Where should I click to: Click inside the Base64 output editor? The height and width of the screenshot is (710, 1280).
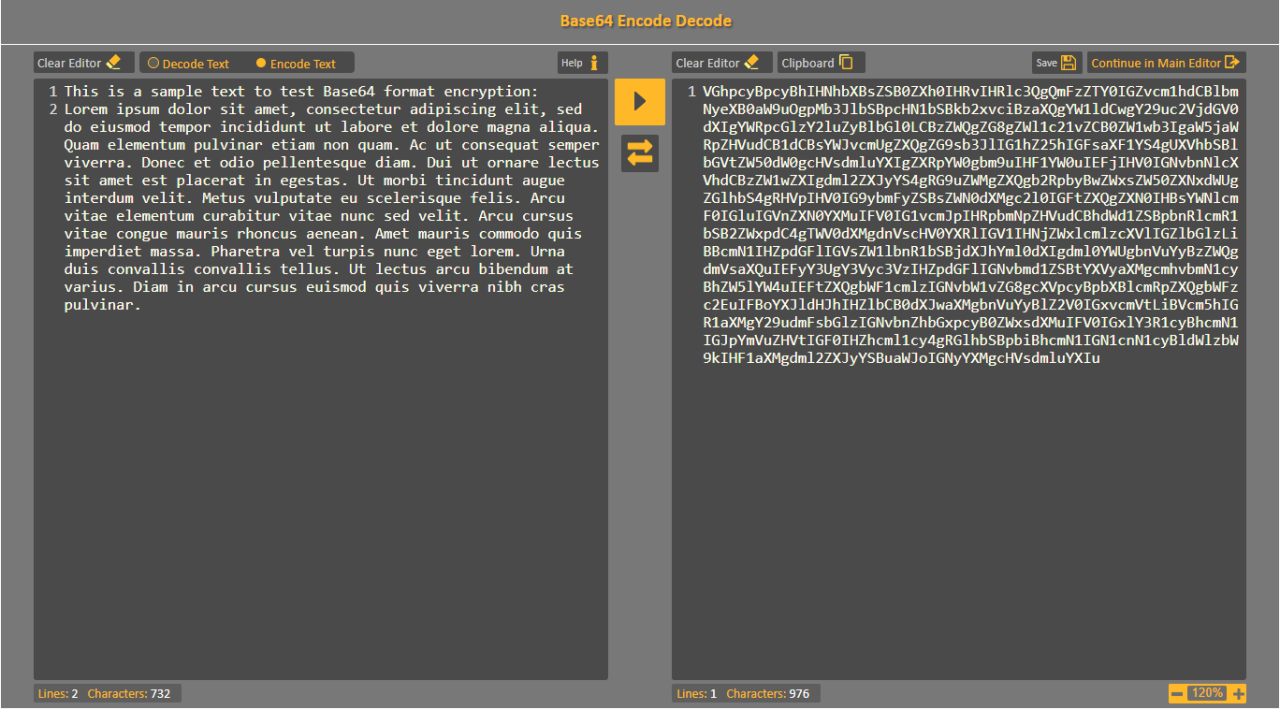(x=959, y=379)
